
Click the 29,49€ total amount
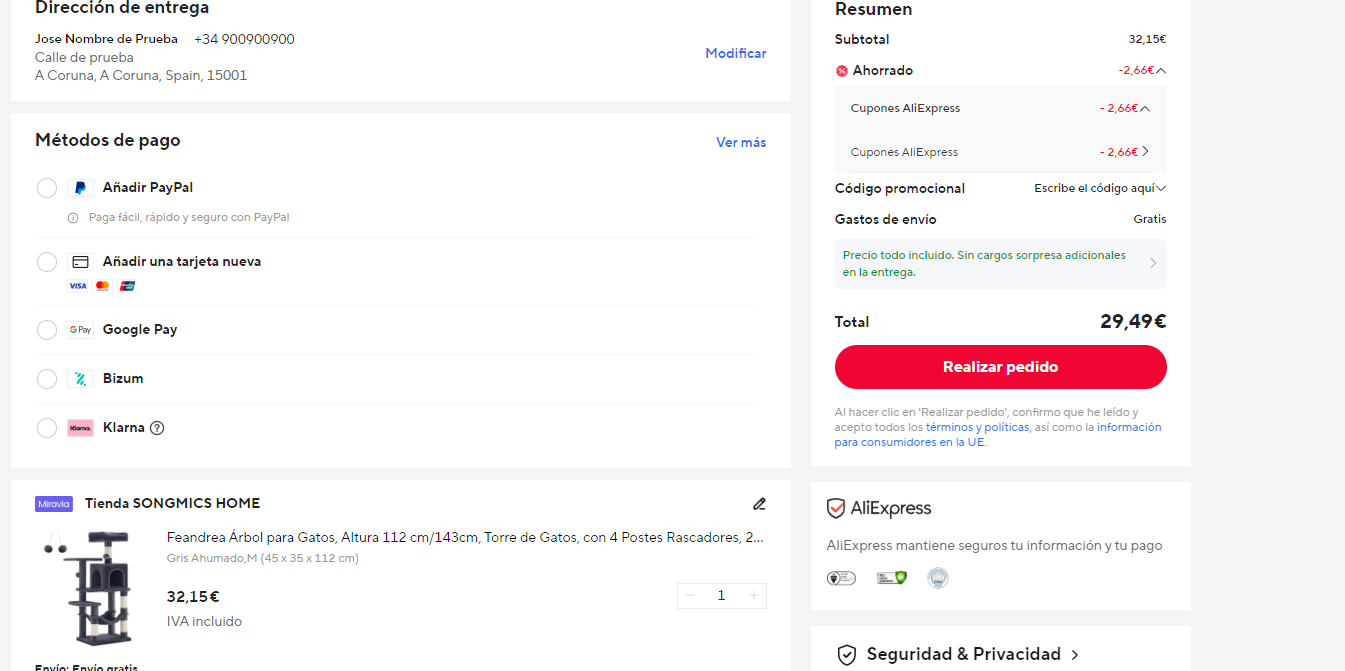1133,322
